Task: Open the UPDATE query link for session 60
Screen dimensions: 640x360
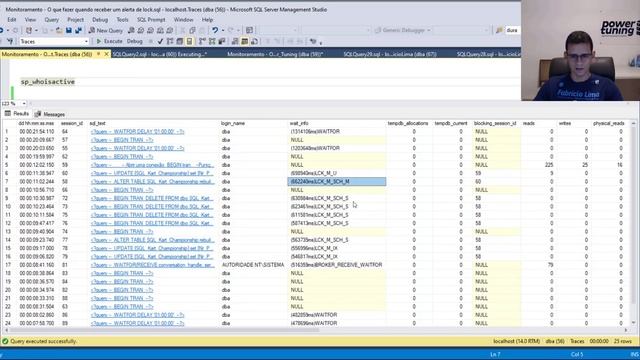Action: point(152,173)
